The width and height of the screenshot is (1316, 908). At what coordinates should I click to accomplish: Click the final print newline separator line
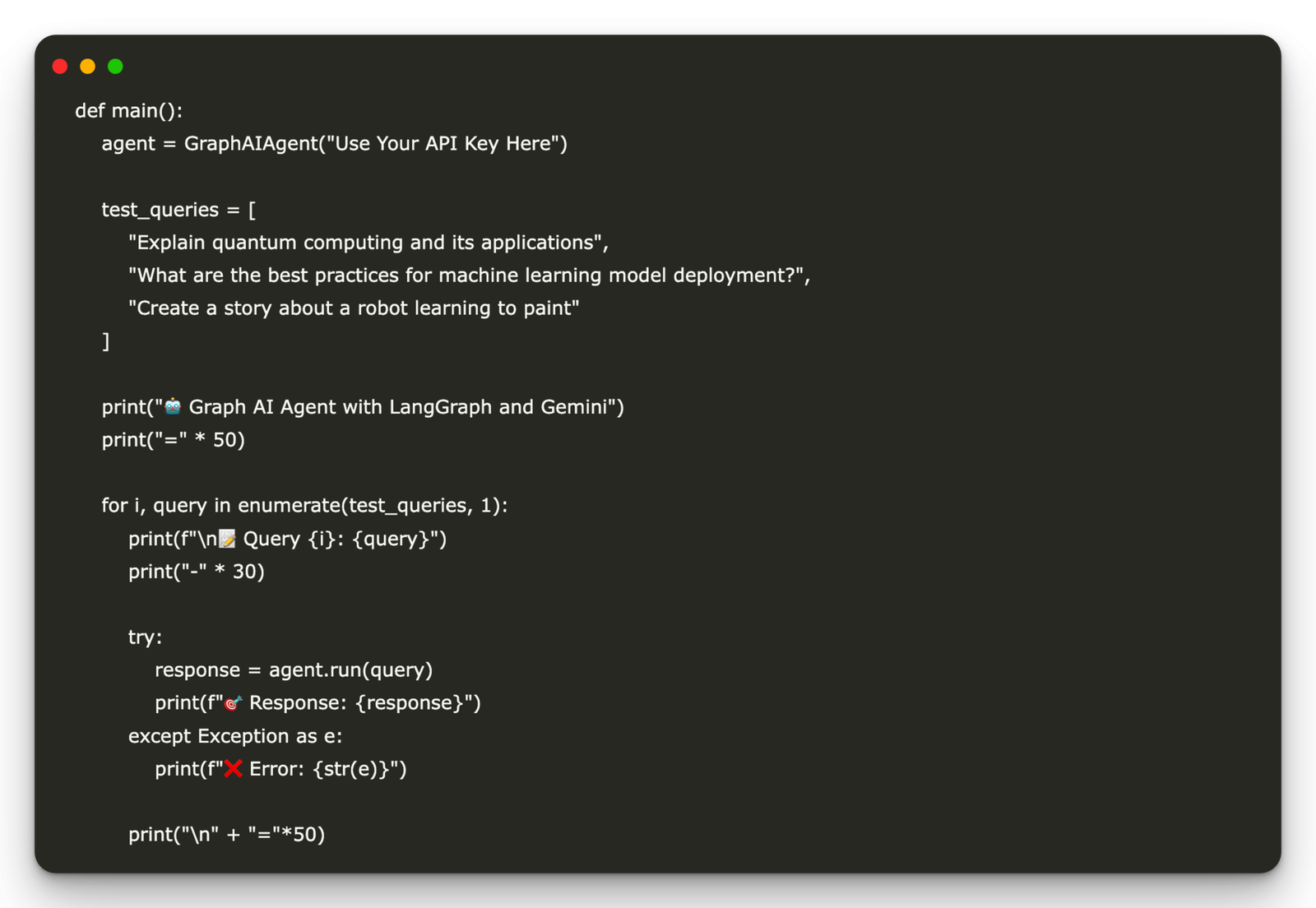coord(227,835)
